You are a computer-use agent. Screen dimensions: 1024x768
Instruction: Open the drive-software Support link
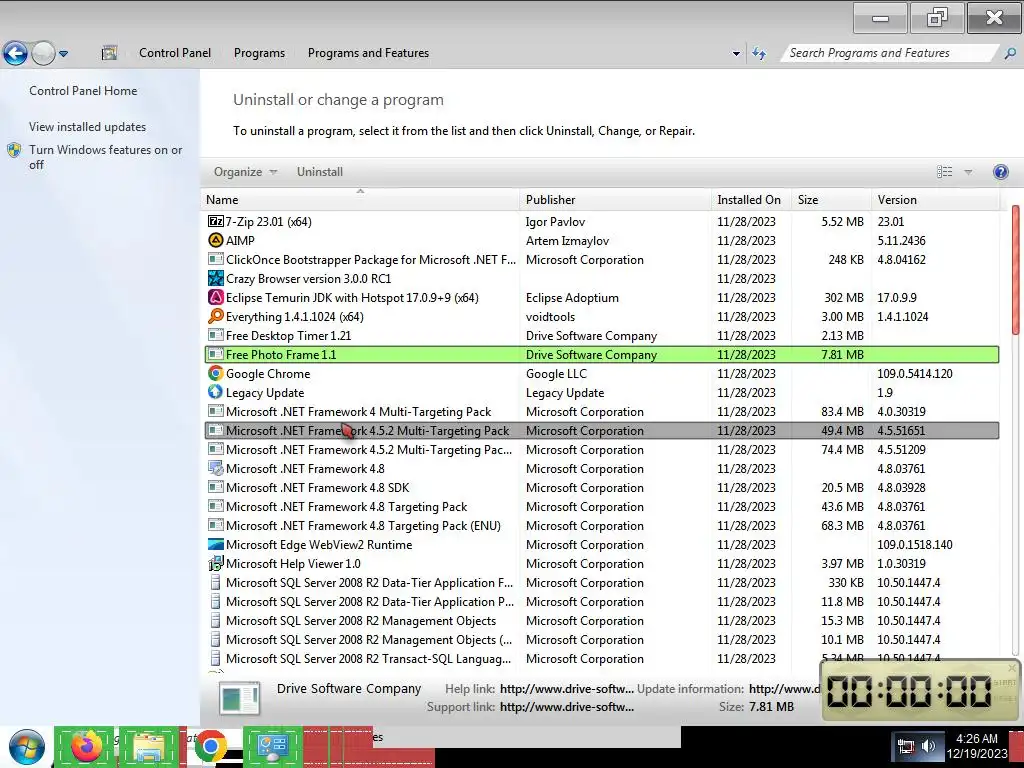coord(566,707)
